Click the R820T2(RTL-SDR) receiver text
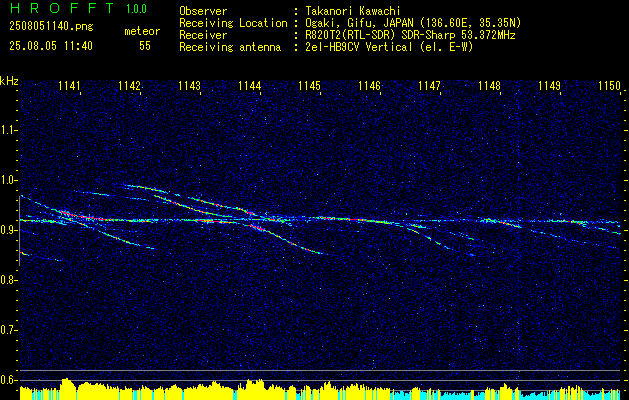Image resolution: width=629 pixels, height=400 pixels. [x=410, y=35]
